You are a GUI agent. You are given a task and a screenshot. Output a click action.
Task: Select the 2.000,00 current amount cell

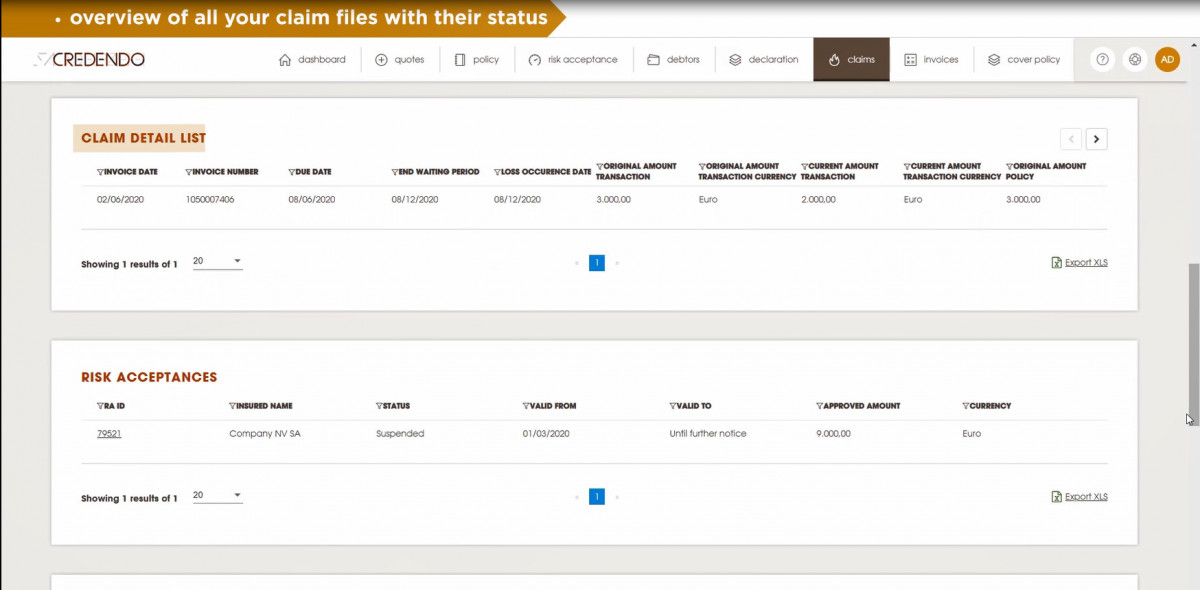[x=818, y=200]
